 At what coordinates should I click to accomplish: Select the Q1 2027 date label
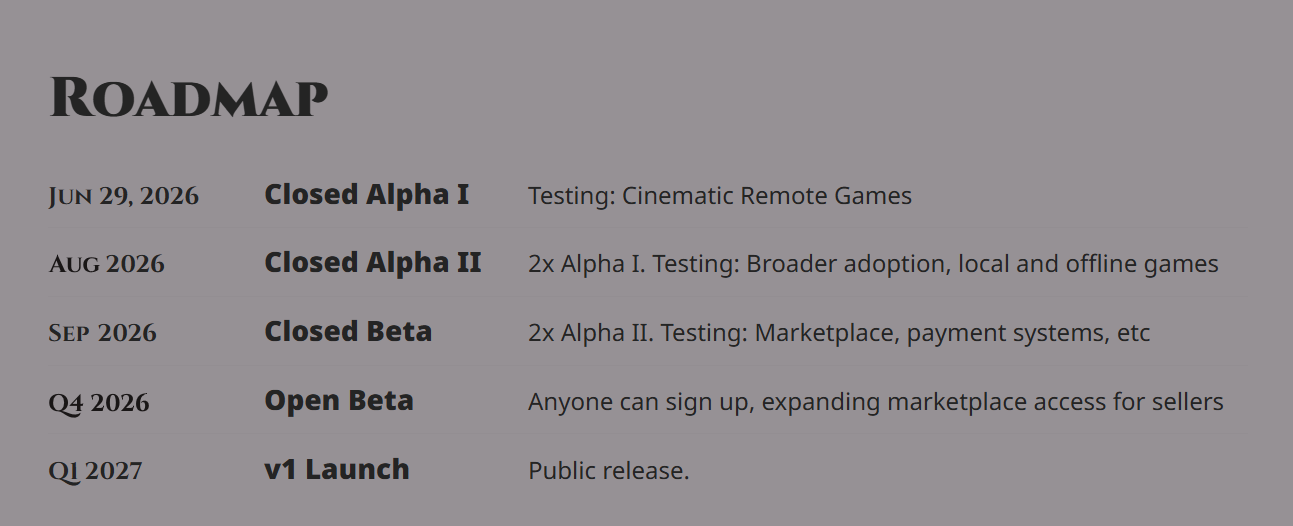96,470
